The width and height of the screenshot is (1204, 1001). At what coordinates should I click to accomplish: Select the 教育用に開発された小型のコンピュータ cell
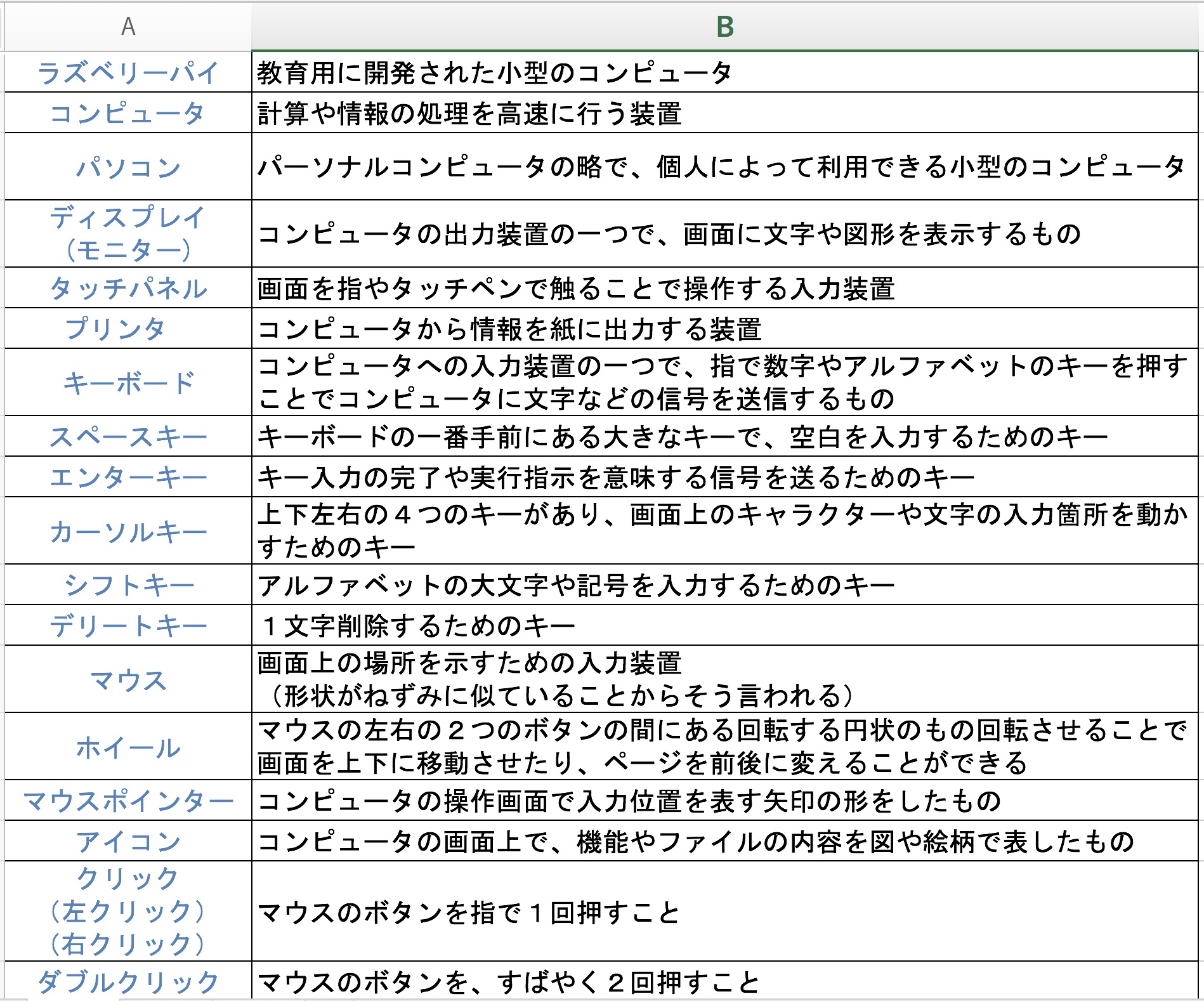(724, 72)
